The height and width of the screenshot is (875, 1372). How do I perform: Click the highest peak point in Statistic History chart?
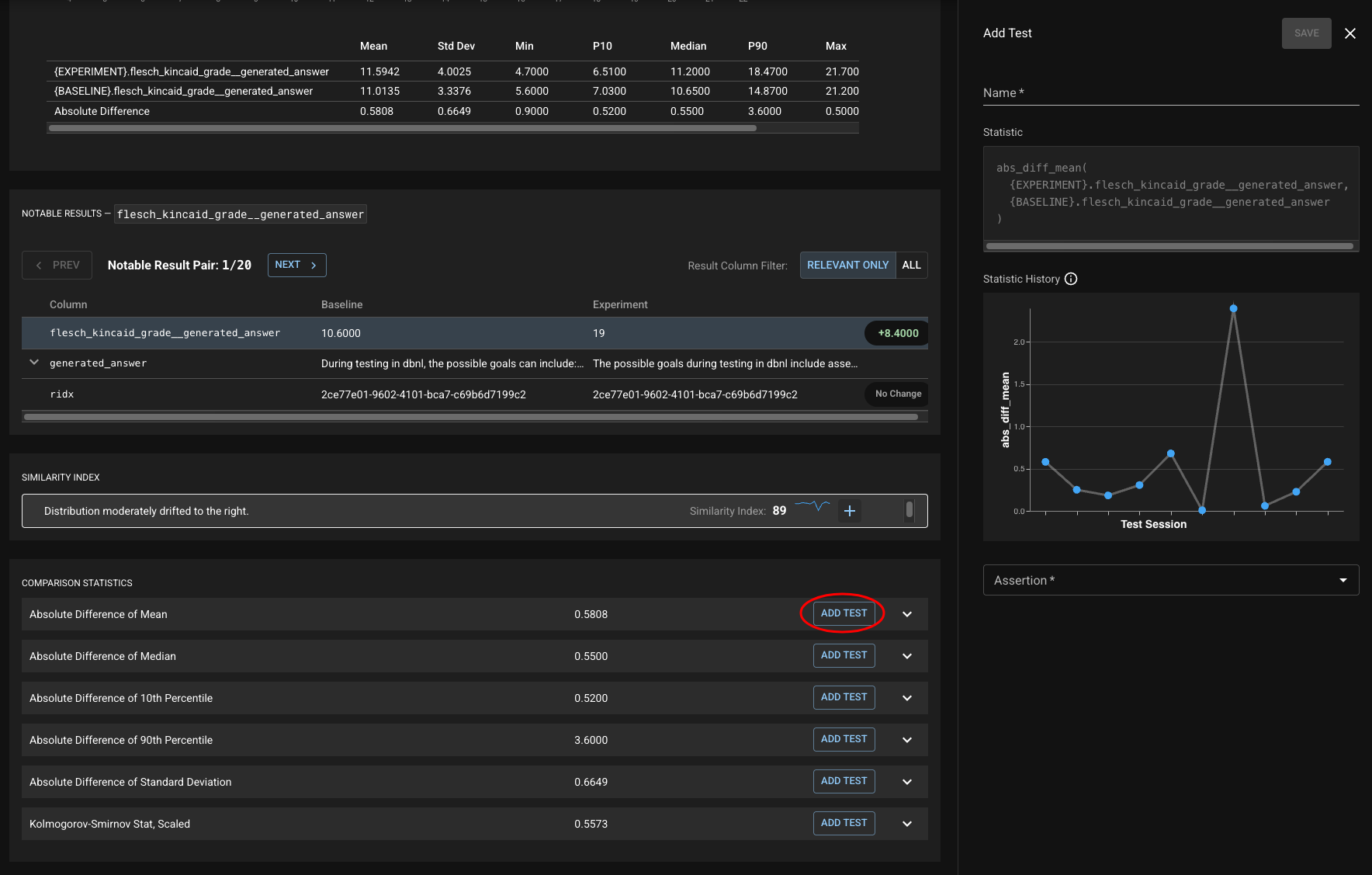tap(1233, 308)
